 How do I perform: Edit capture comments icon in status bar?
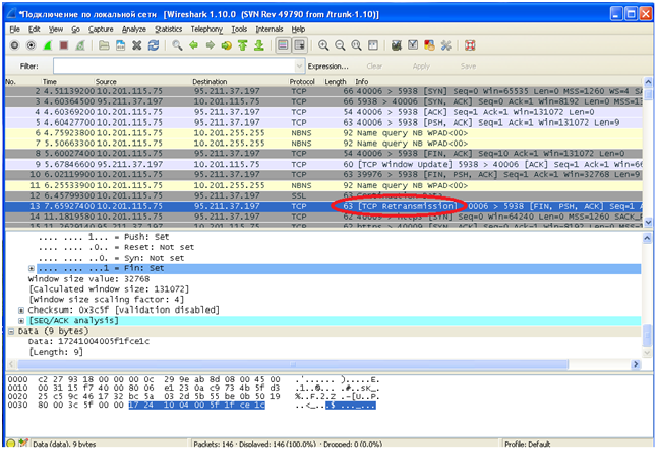23,443
